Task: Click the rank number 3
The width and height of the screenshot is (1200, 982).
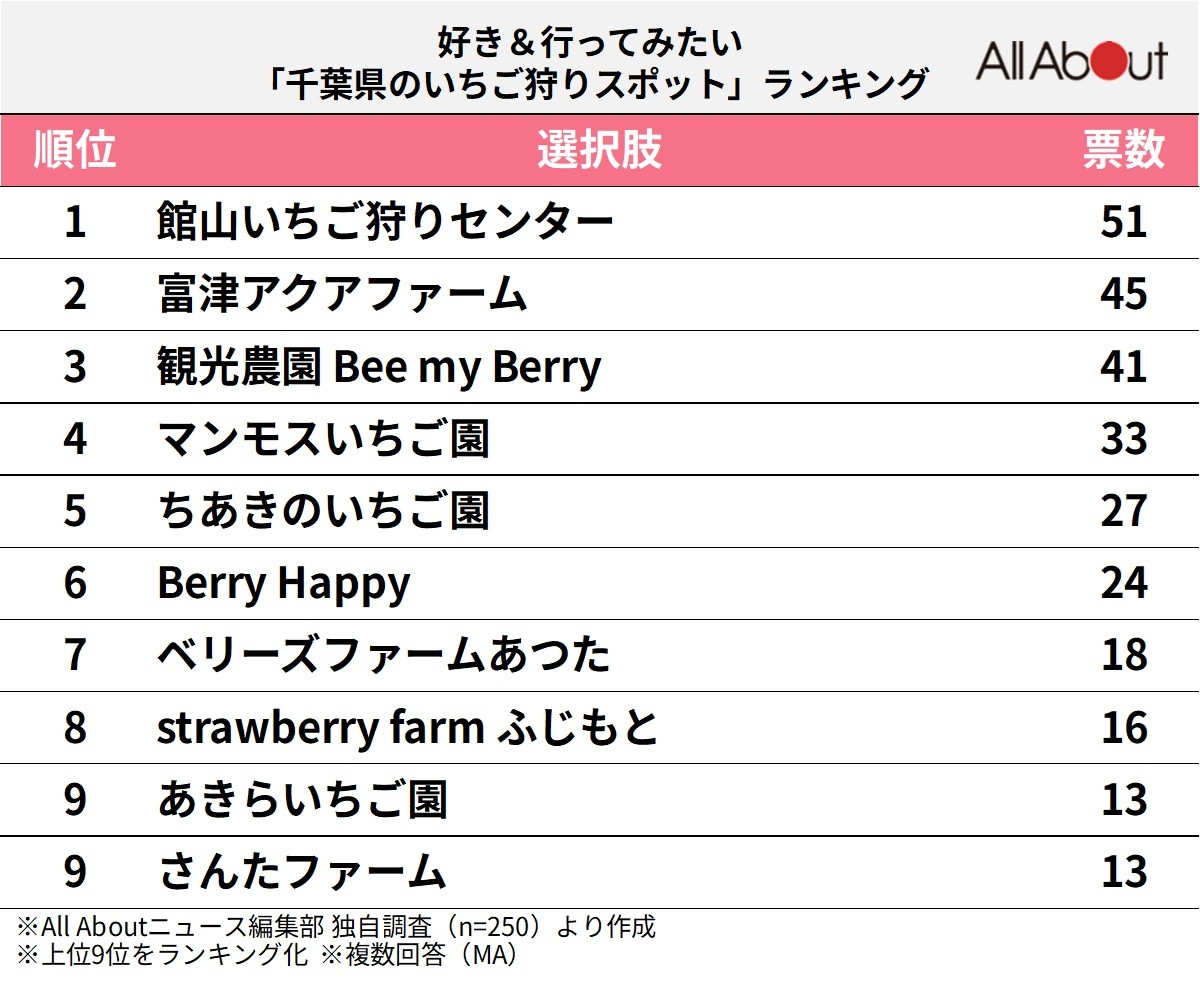Action: coord(75,367)
